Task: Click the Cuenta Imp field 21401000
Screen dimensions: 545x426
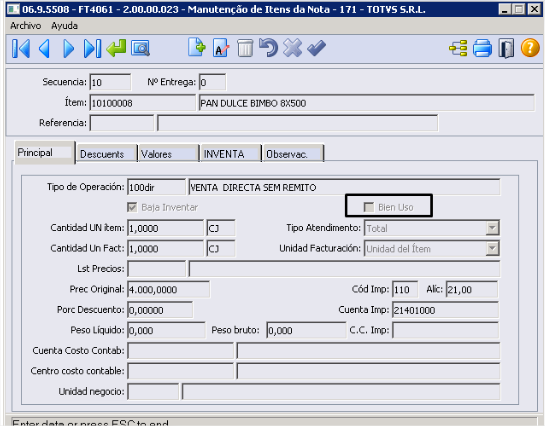Action: 445,310
